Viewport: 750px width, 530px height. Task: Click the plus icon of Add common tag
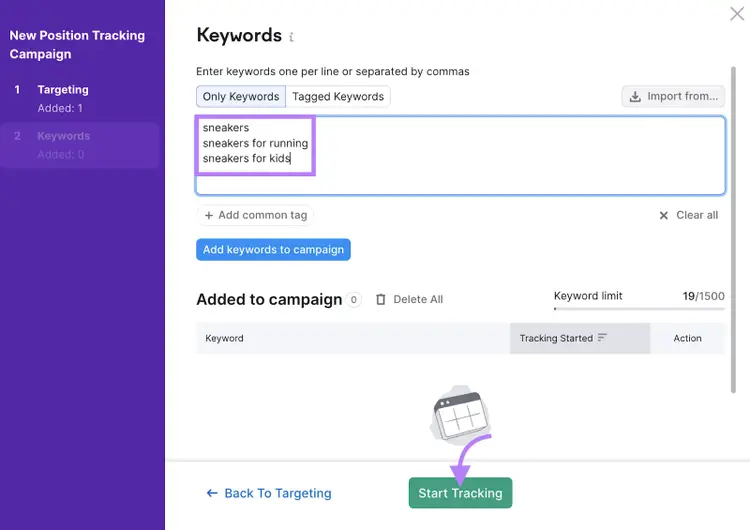click(209, 216)
